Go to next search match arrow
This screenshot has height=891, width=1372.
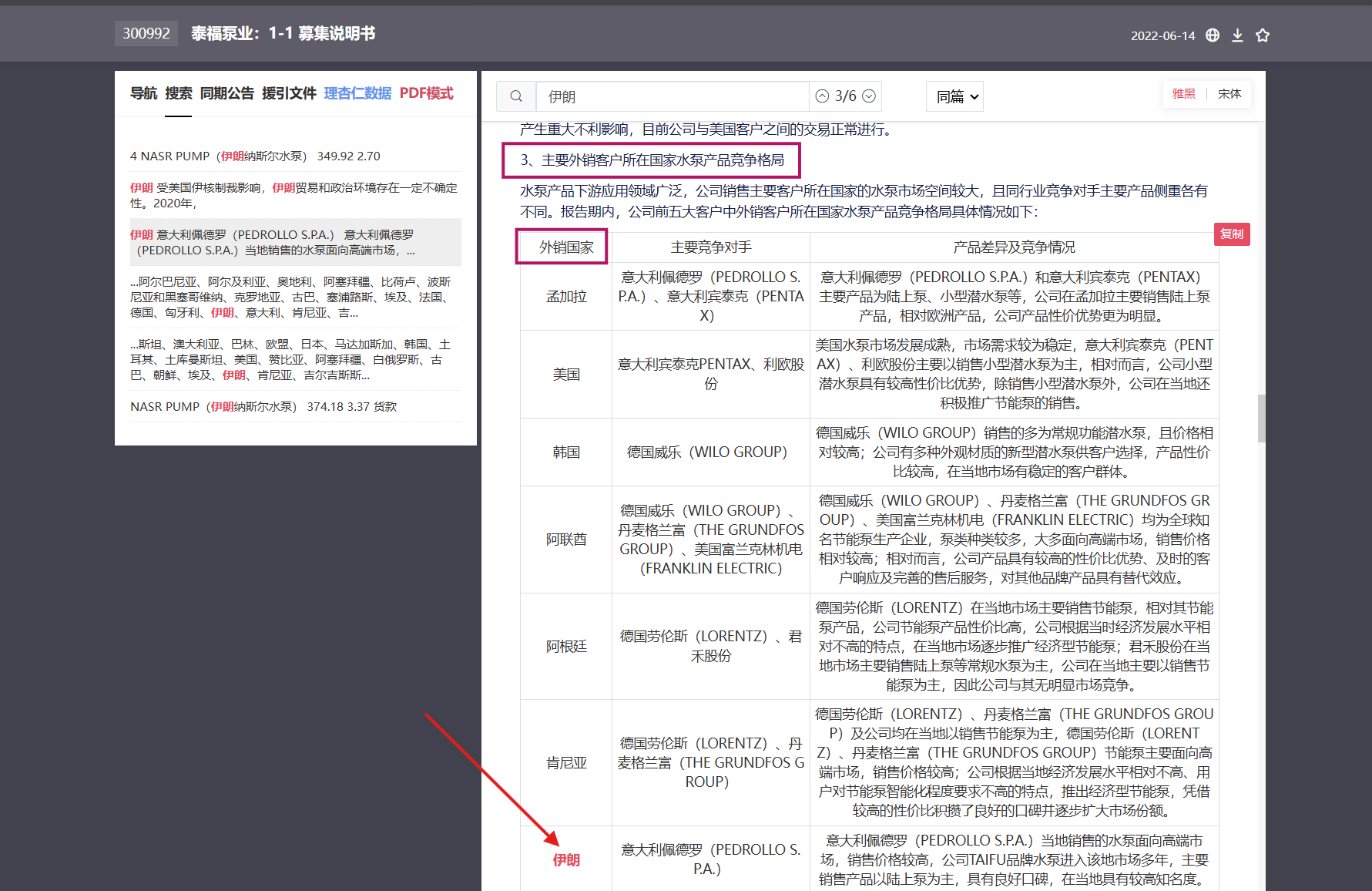(869, 96)
